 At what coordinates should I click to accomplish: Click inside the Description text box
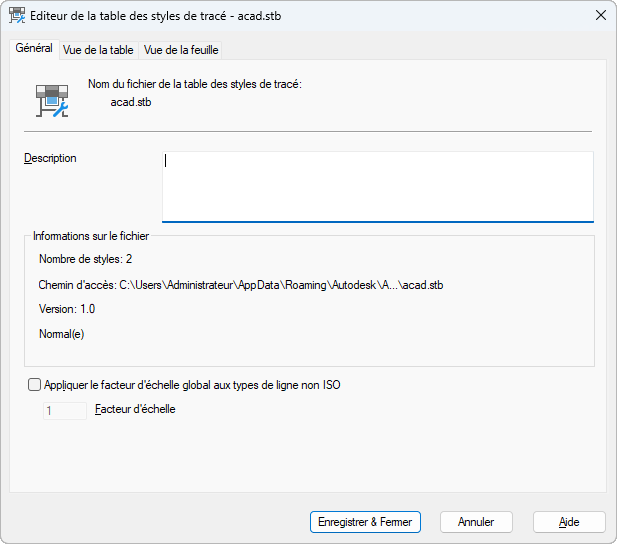pyautogui.click(x=377, y=186)
